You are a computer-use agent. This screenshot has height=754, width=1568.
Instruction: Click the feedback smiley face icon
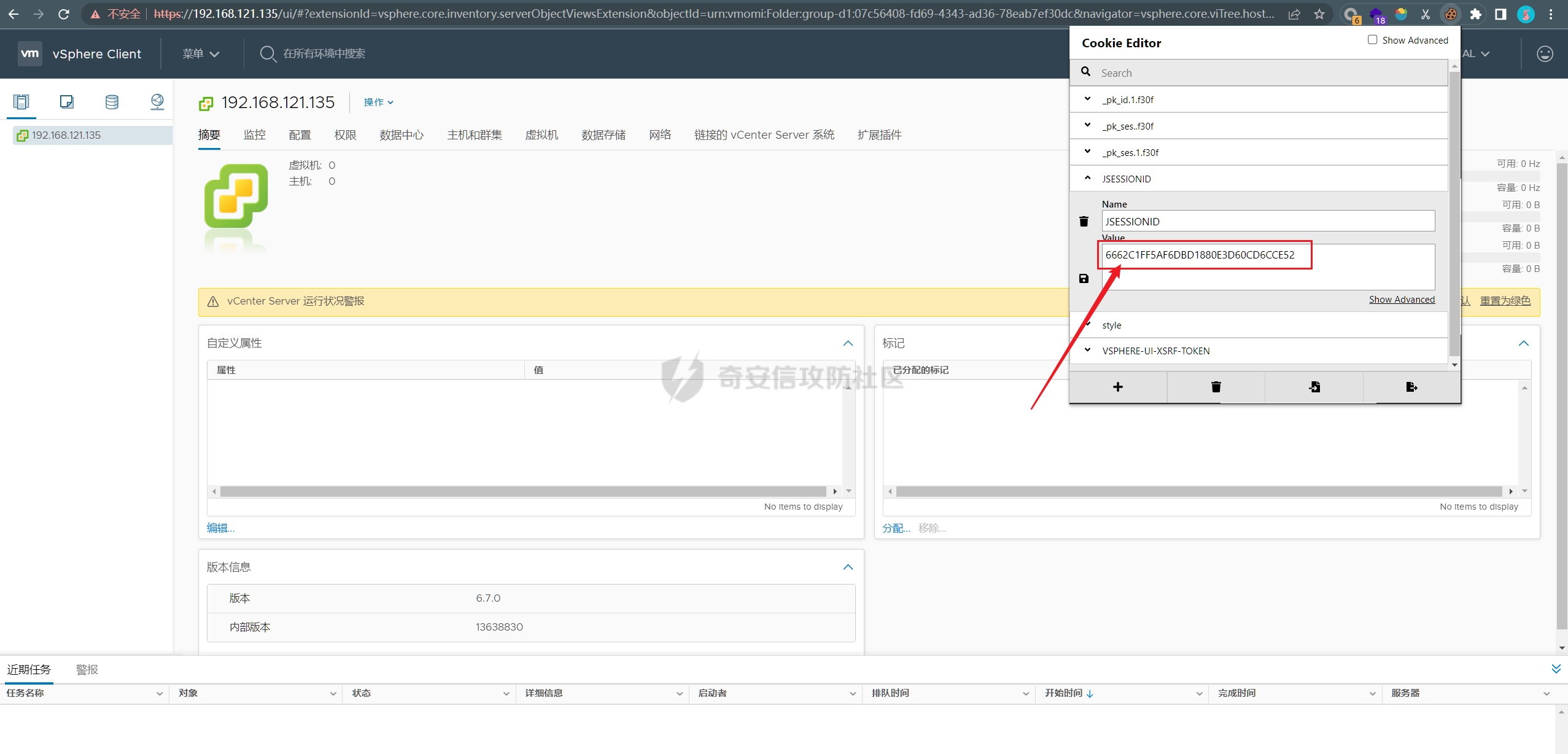pos(1545,54)
